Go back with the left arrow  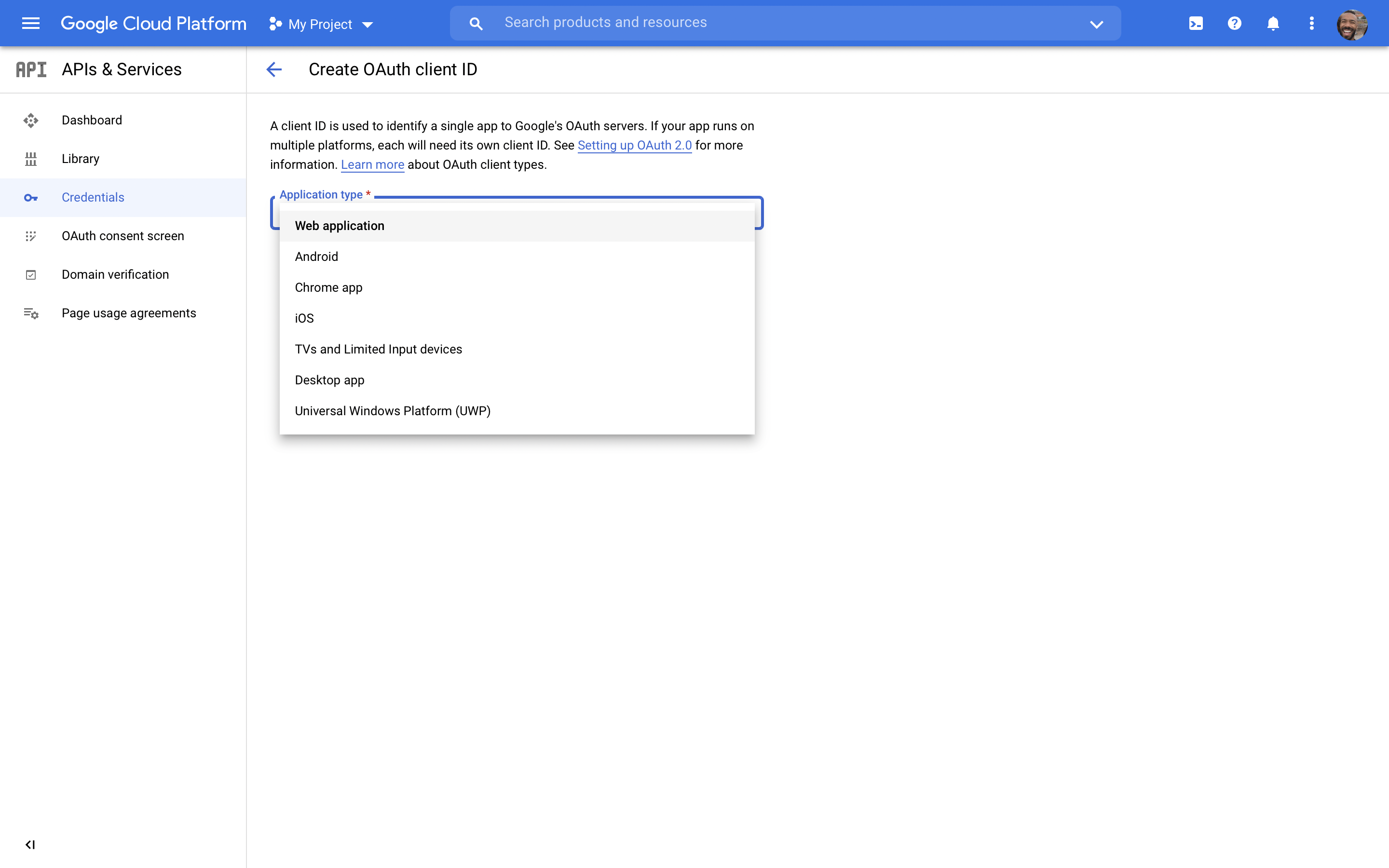274,69
